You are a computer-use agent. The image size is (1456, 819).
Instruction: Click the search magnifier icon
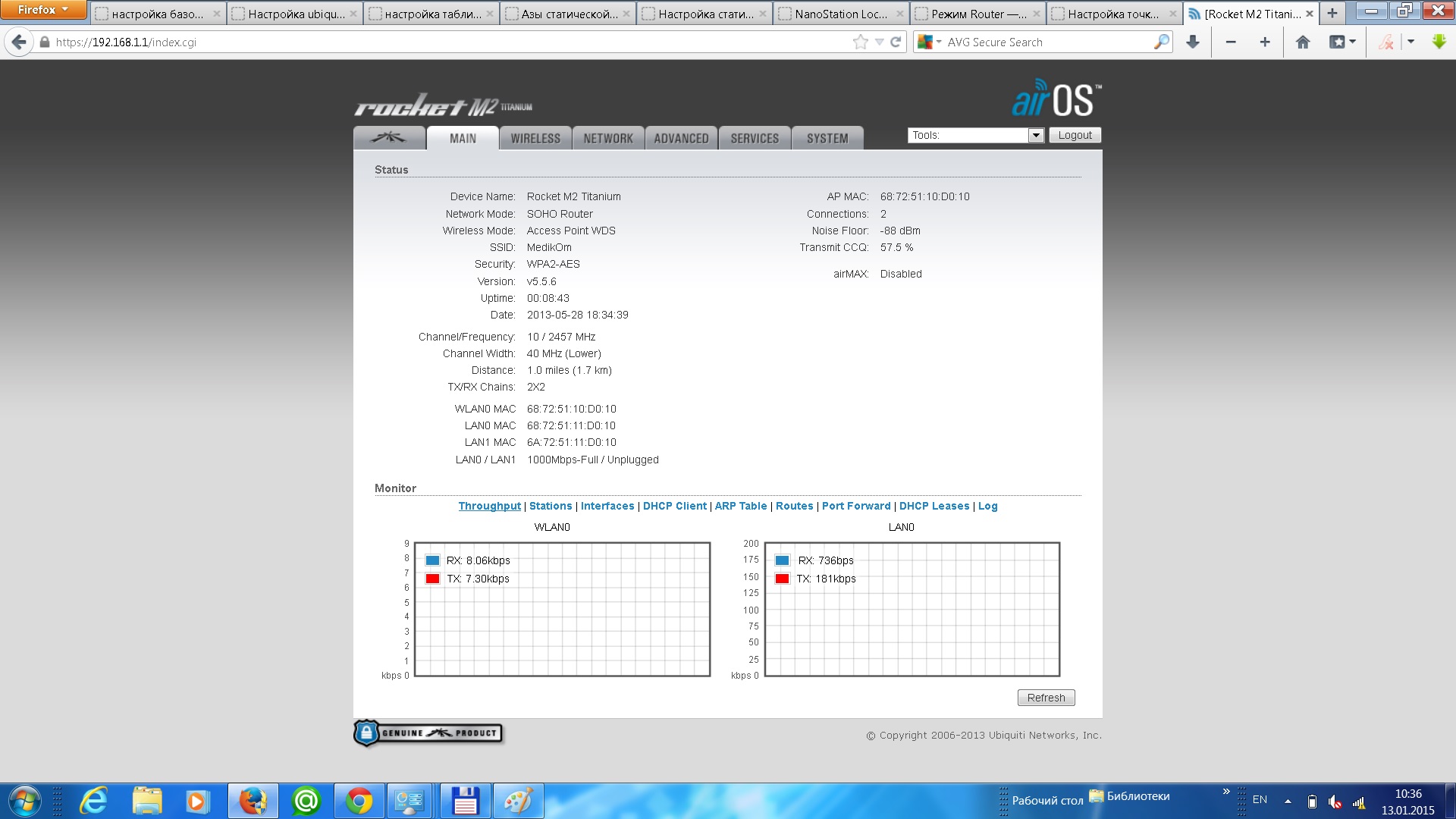pos(1161,42)
